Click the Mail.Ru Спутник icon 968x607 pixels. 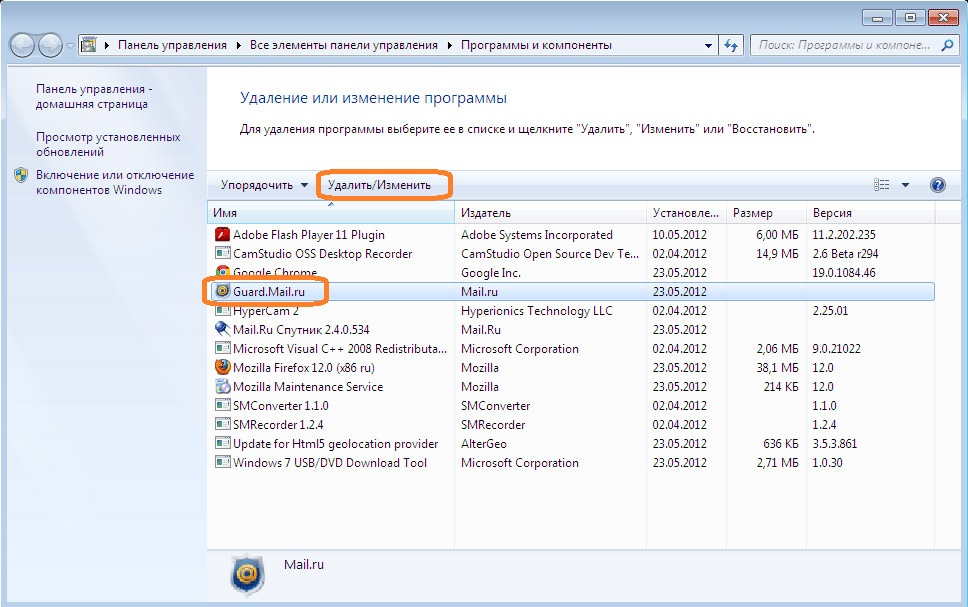point(223,330)
